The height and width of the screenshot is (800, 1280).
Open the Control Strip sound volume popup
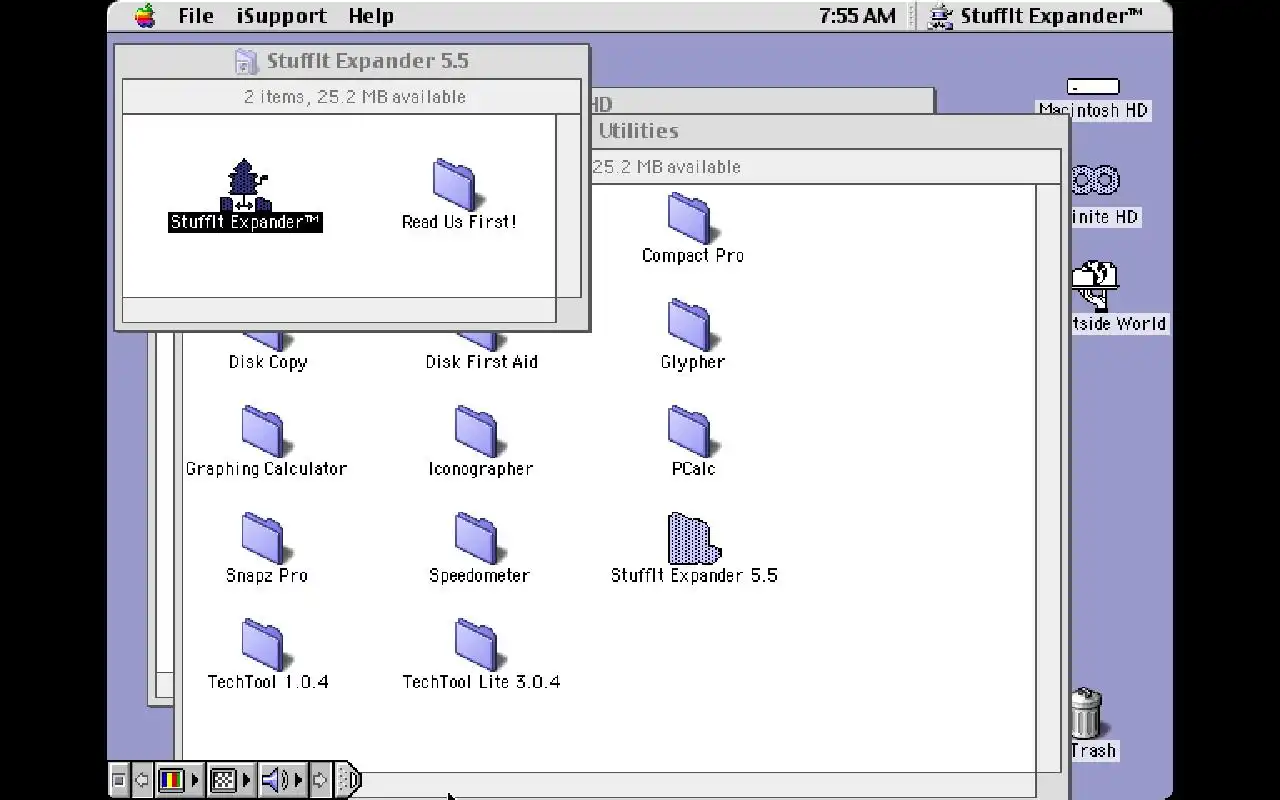pos(282,780)
